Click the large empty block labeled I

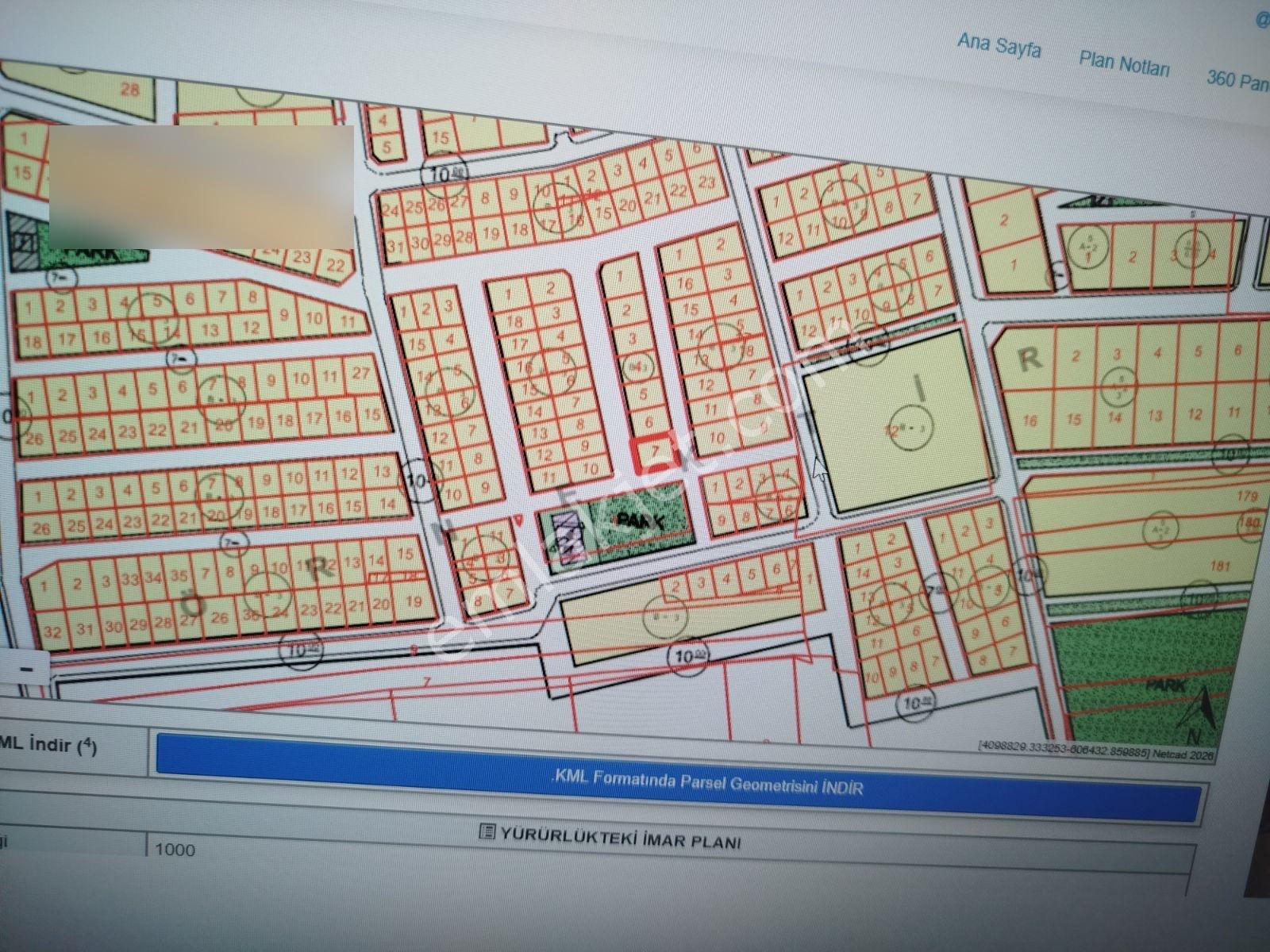(x=899, y=420)
